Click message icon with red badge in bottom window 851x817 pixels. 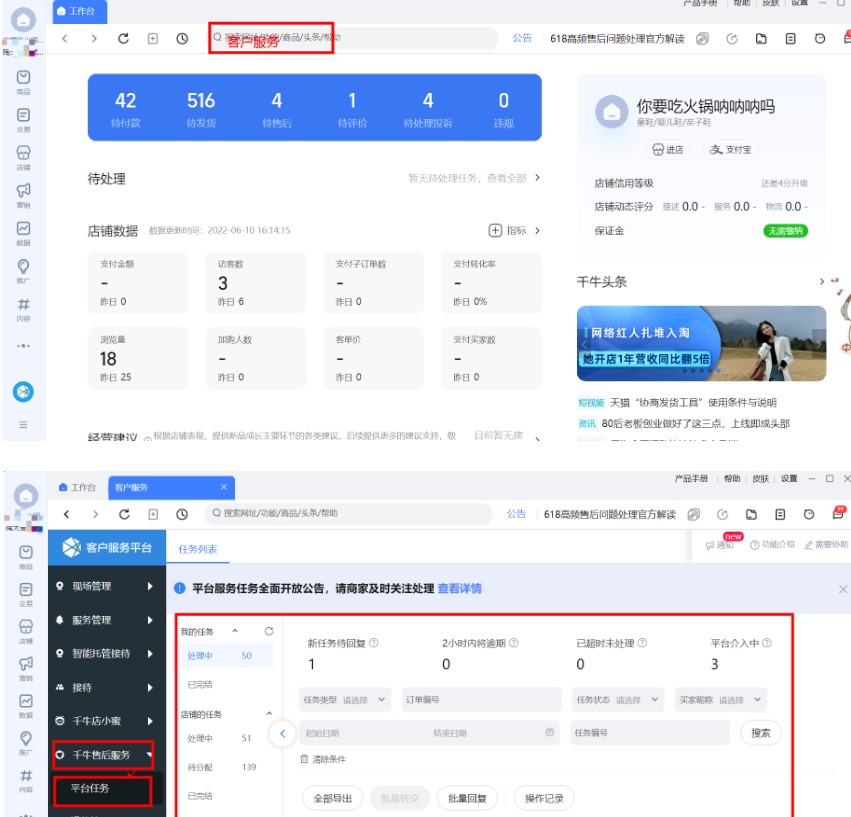[839, 513]
